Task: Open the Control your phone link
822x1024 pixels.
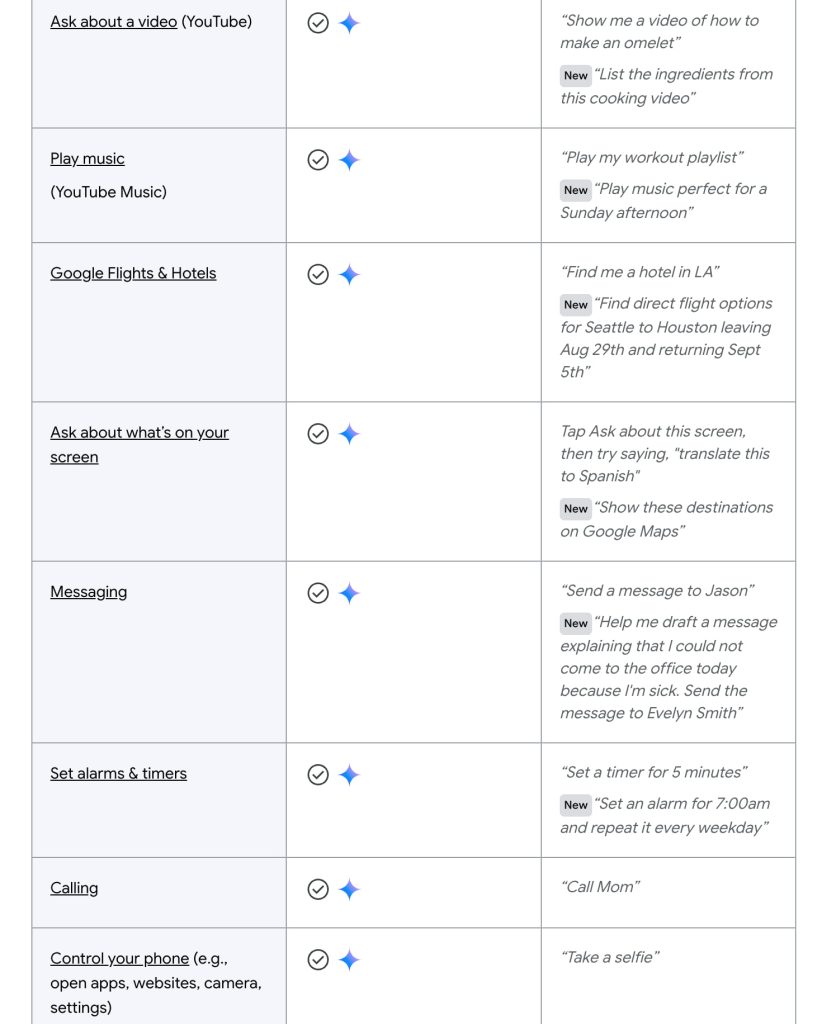Action: 119,958
